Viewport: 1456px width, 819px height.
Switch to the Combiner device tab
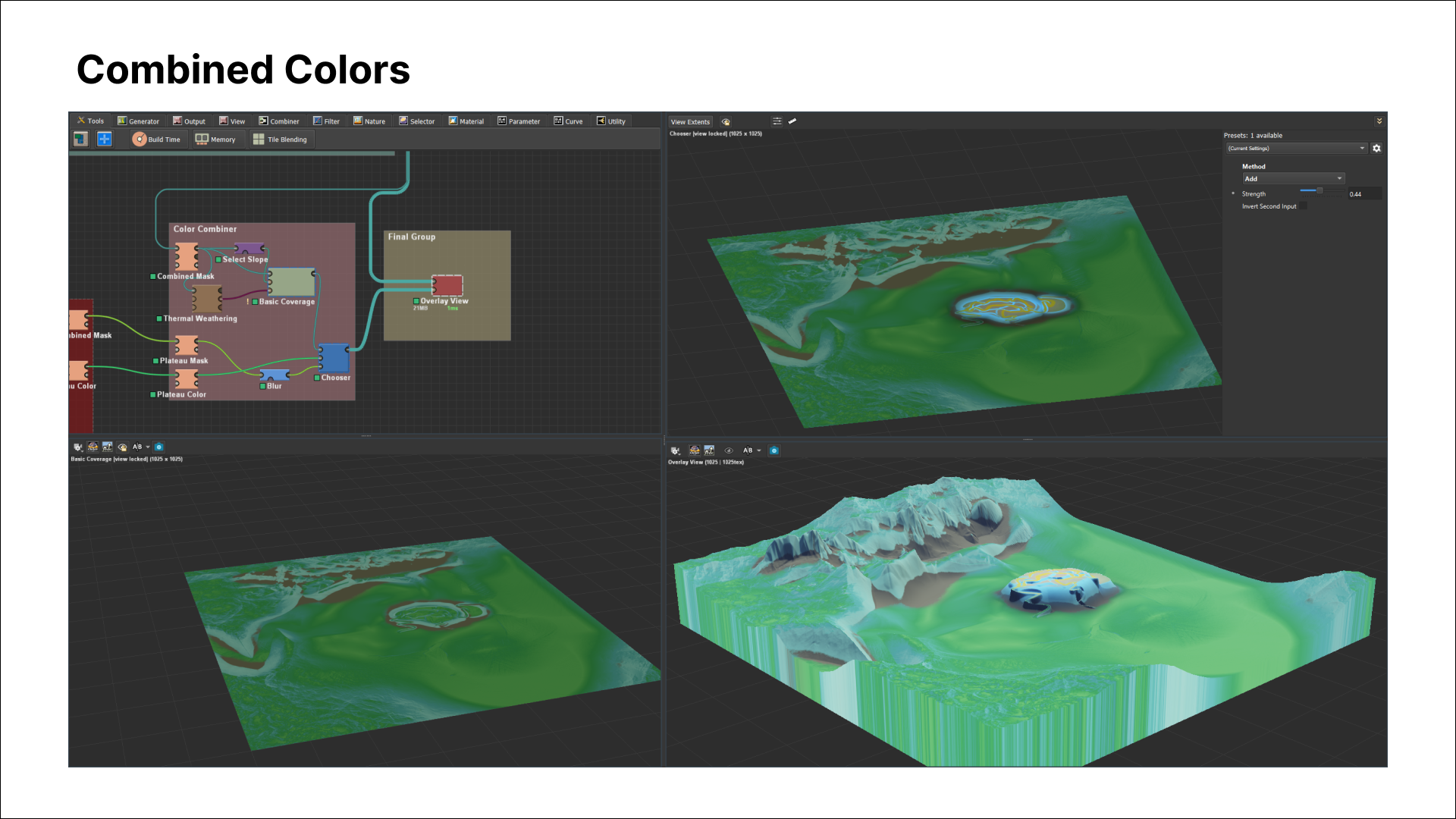279,121
